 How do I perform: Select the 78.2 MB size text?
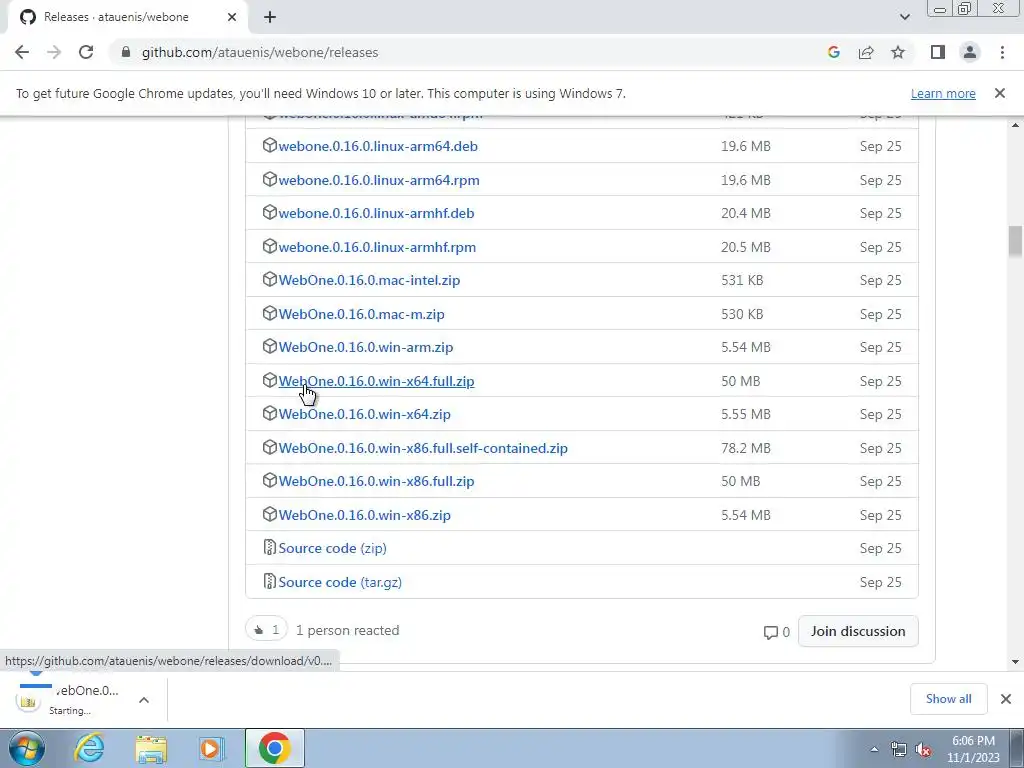(746, 449)
